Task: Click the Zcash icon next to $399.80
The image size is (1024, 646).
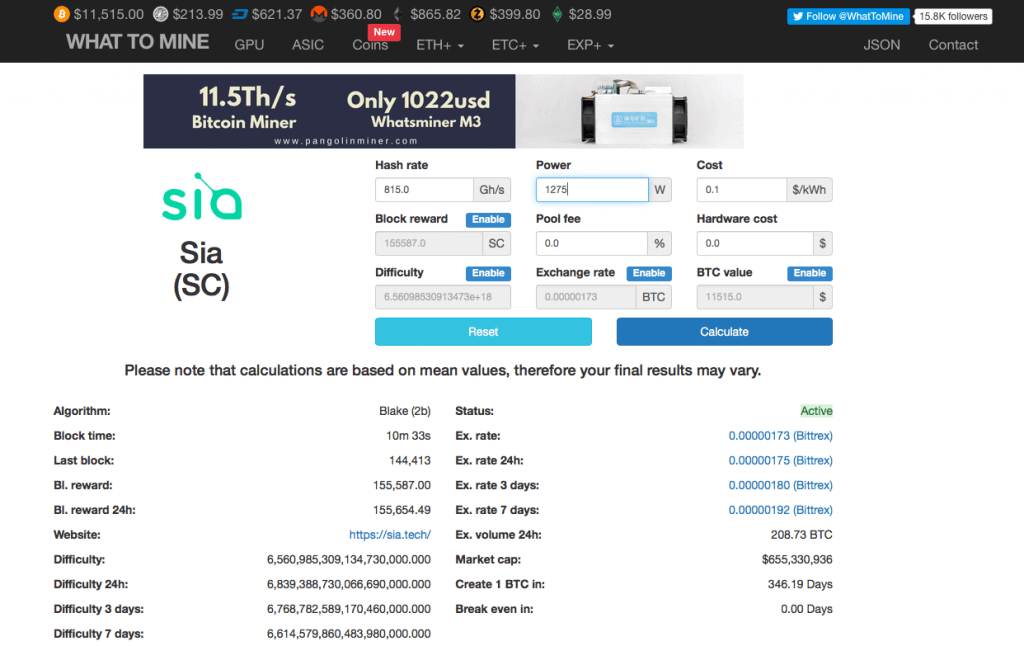Action: tap(478, 14)
